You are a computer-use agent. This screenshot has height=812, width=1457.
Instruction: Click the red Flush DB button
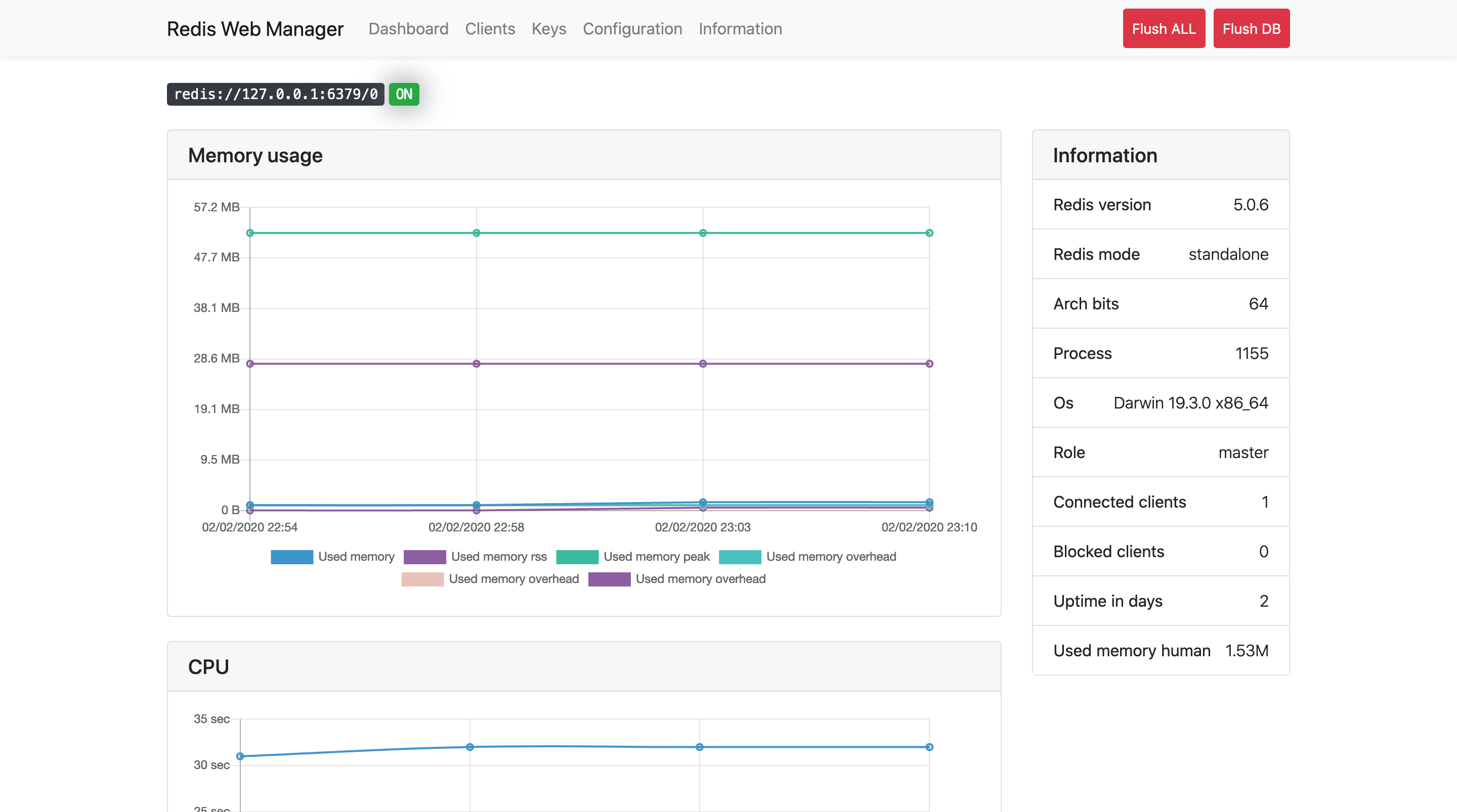[1251, 28]
